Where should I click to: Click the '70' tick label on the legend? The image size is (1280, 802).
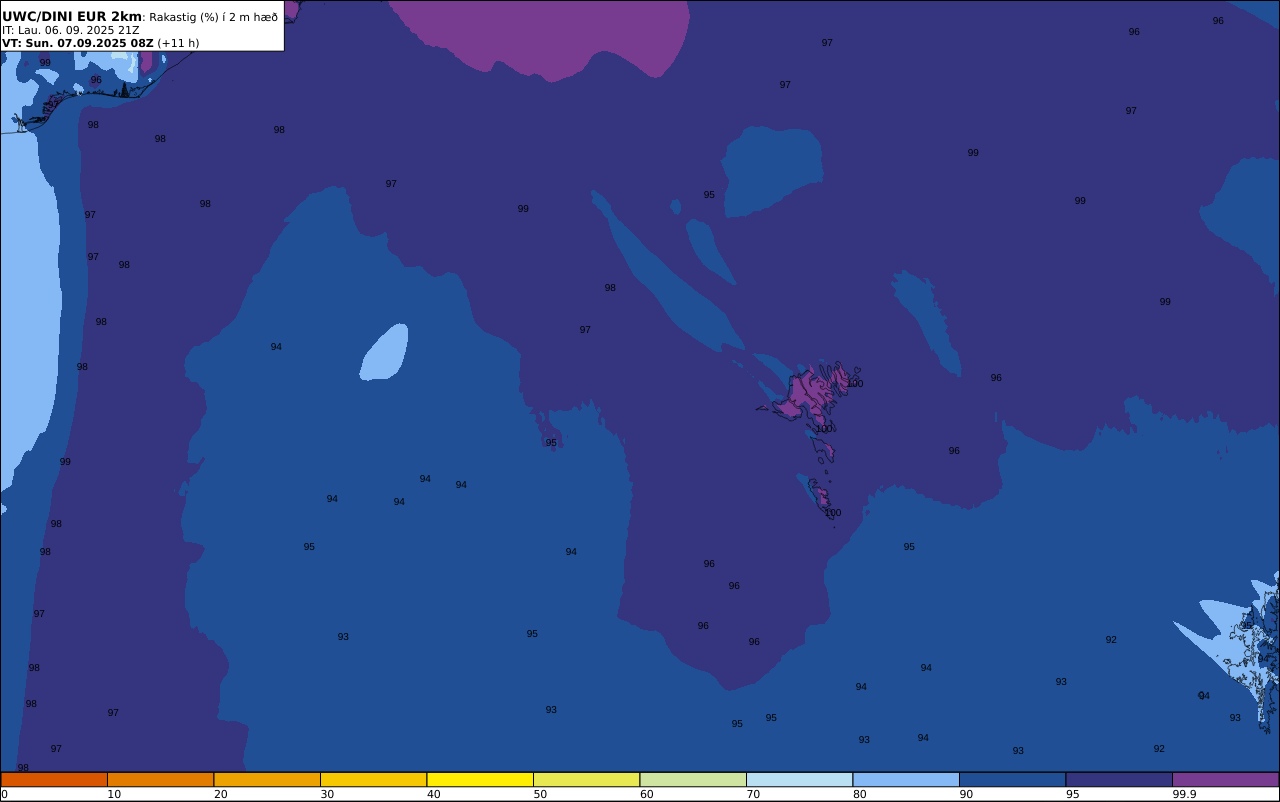(x=753, y=794)
